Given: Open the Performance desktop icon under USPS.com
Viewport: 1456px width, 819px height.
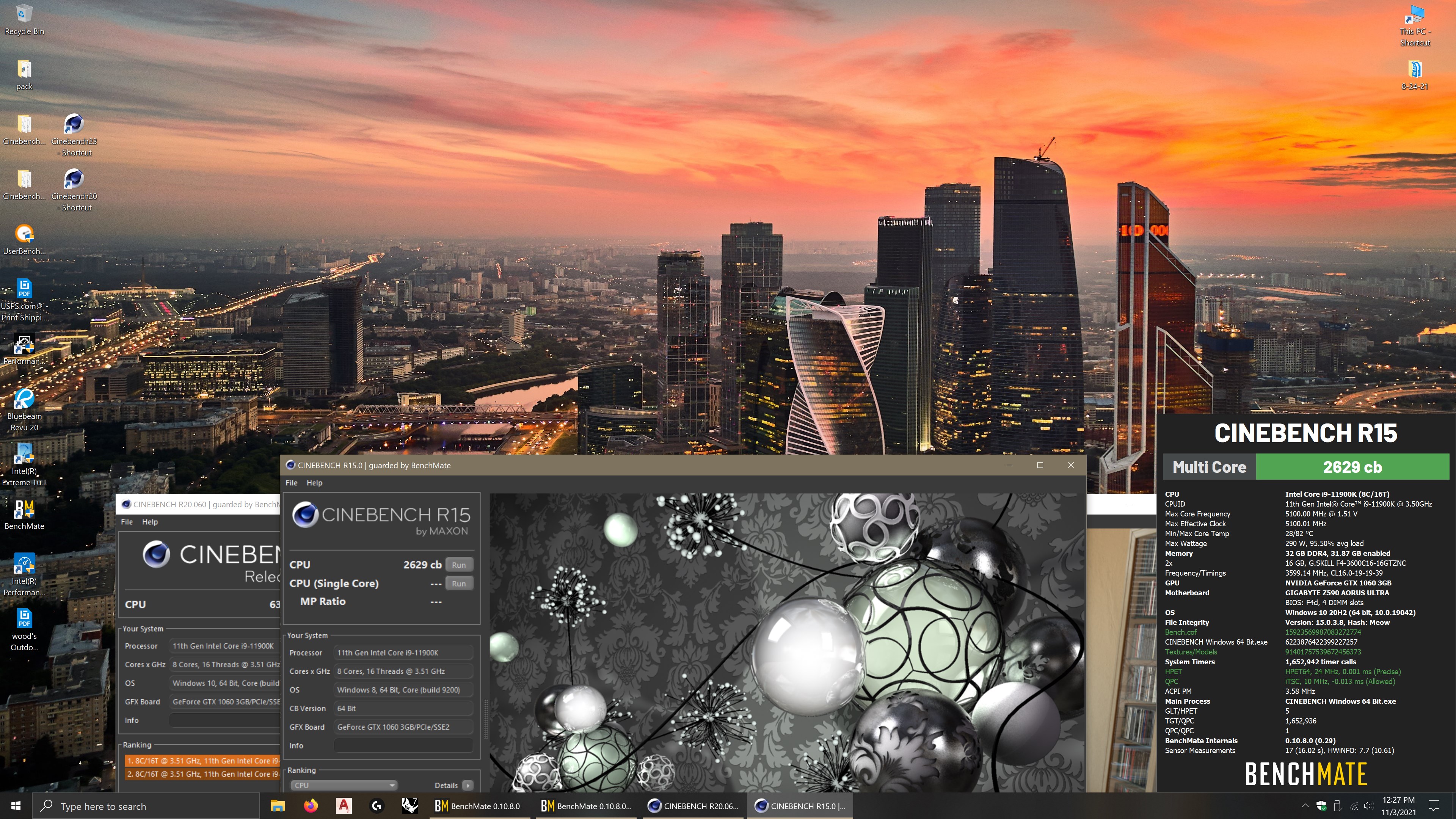Looking at the screenshot, I should [x=24, y=349].
